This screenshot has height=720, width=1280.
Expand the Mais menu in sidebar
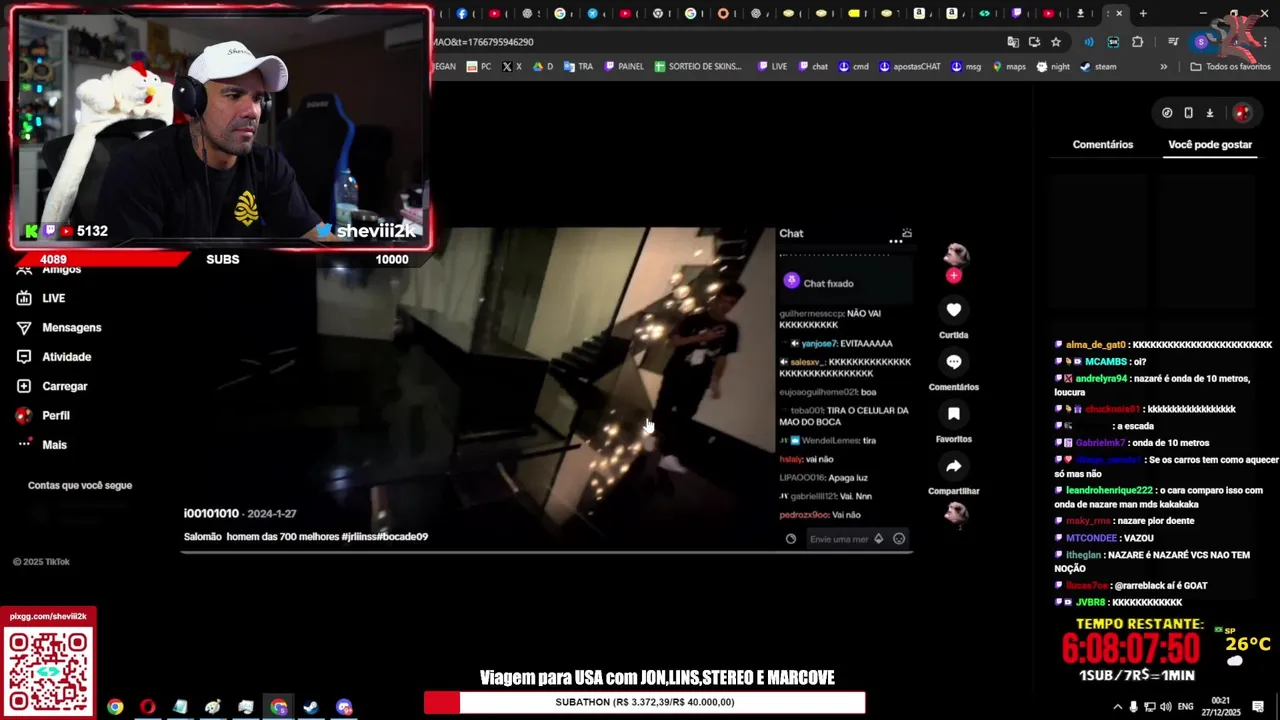pyautogui.click(x=54, y=444)
